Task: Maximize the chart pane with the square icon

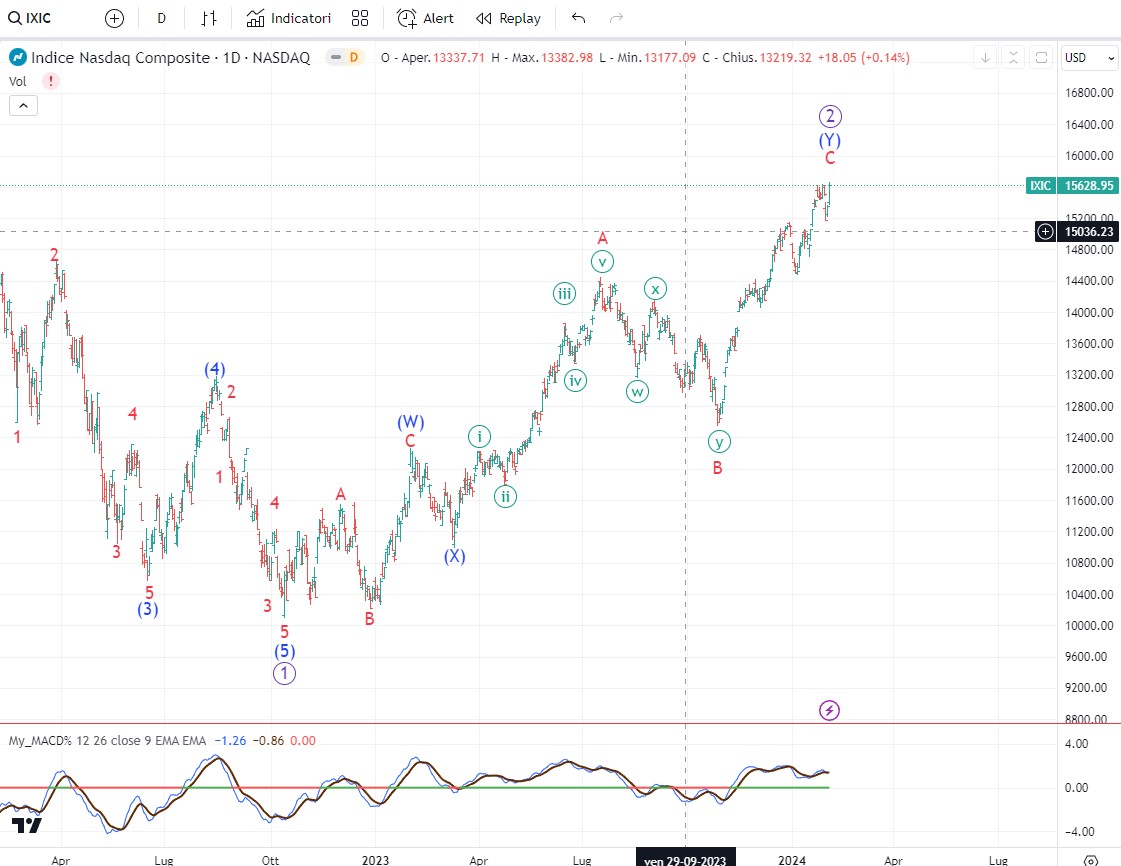Action: 1042,58
